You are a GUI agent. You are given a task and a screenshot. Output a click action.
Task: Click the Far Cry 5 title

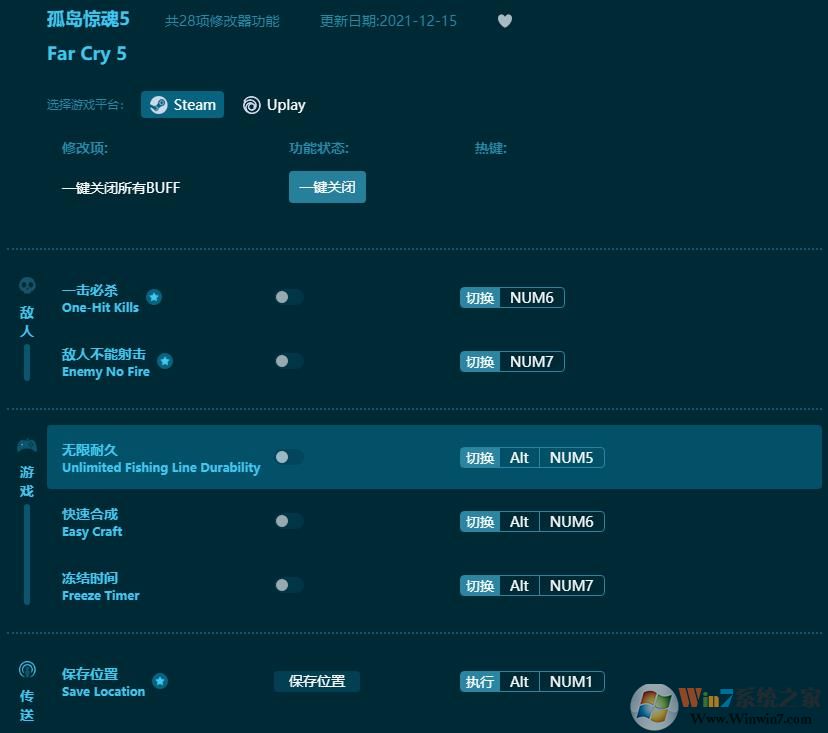(x=87, y=54)
